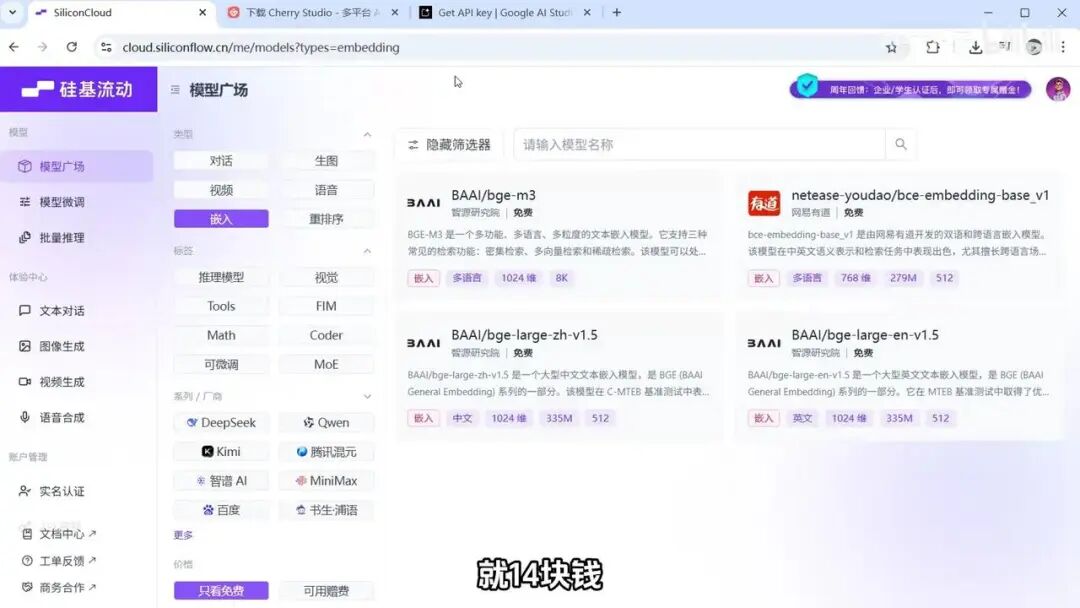
Task: Open 图像生成 sidebar item
Action: point(76,346)
